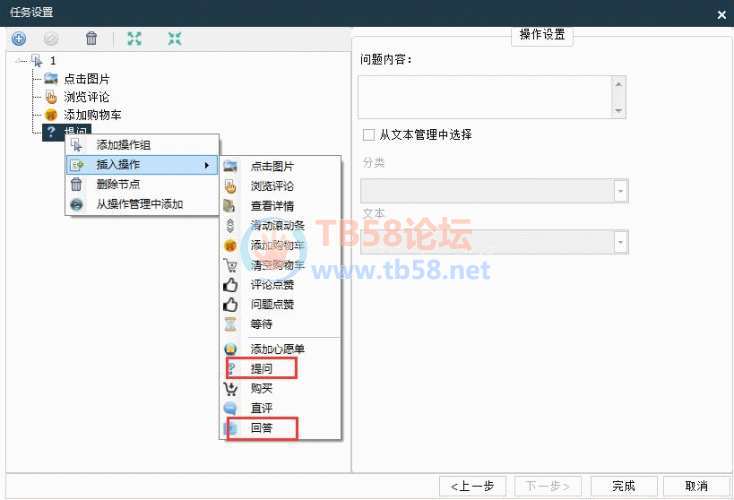Click the 完成 button

point(624,486)
